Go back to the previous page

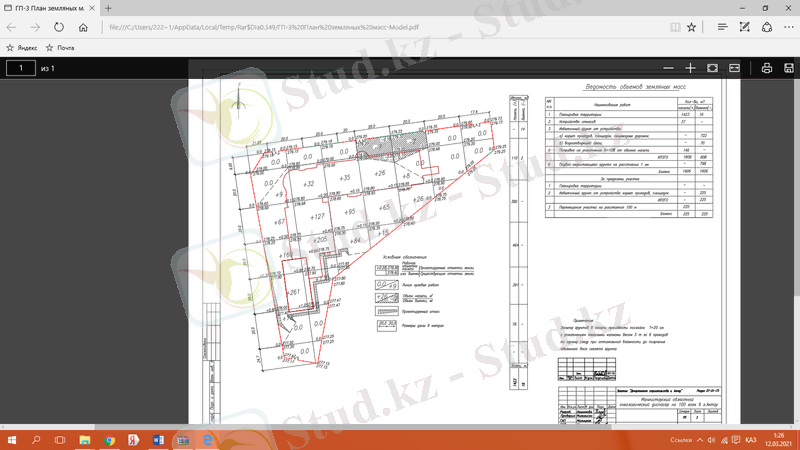click(11, 27)
